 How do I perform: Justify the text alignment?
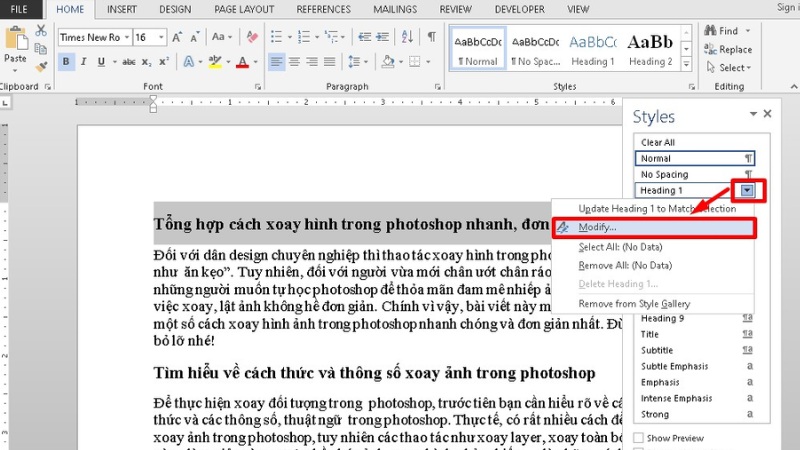coord(330,62)
